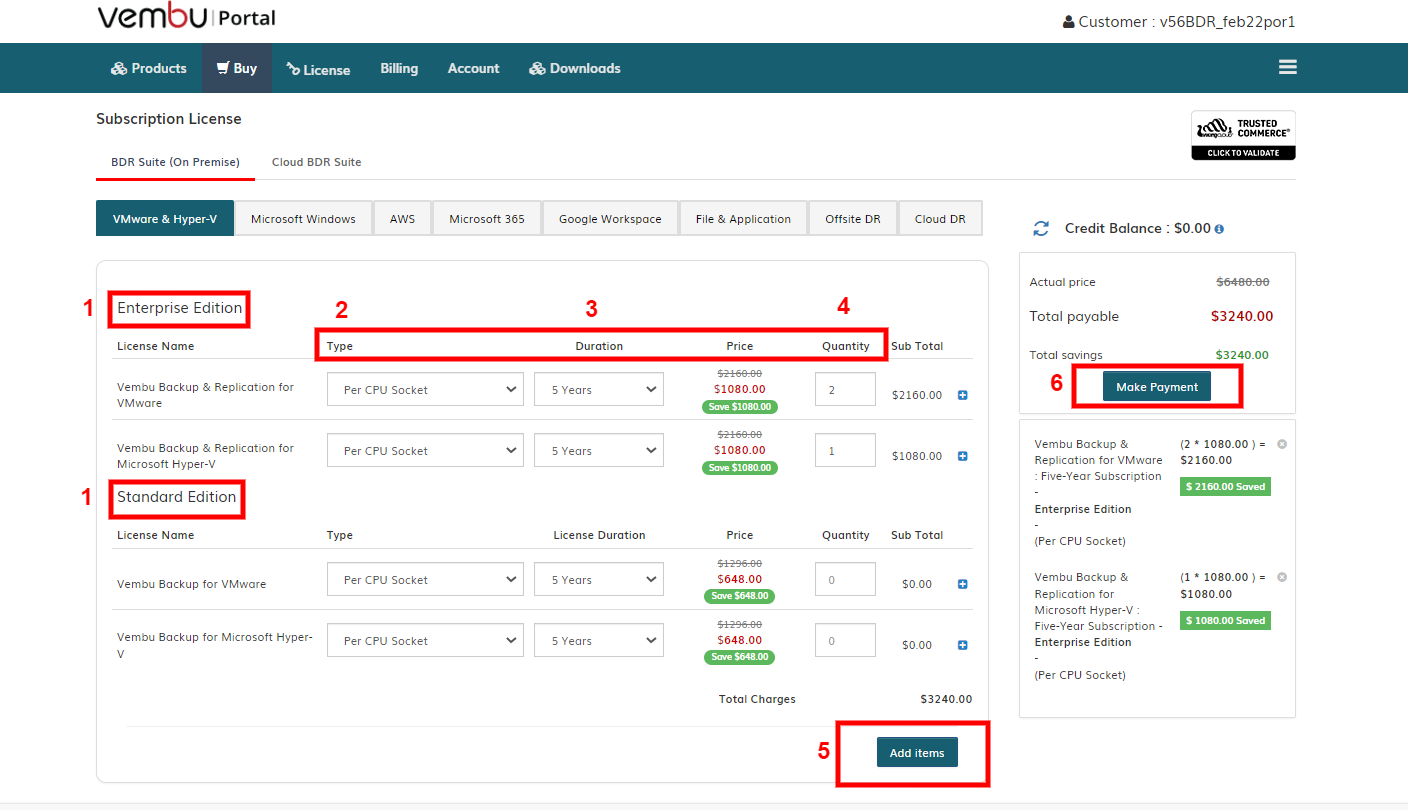Viewport: 1408px width, 810px height.
Task: Open Type dropdown for Vembu Backup for VMware
Action: pos(425,580)
